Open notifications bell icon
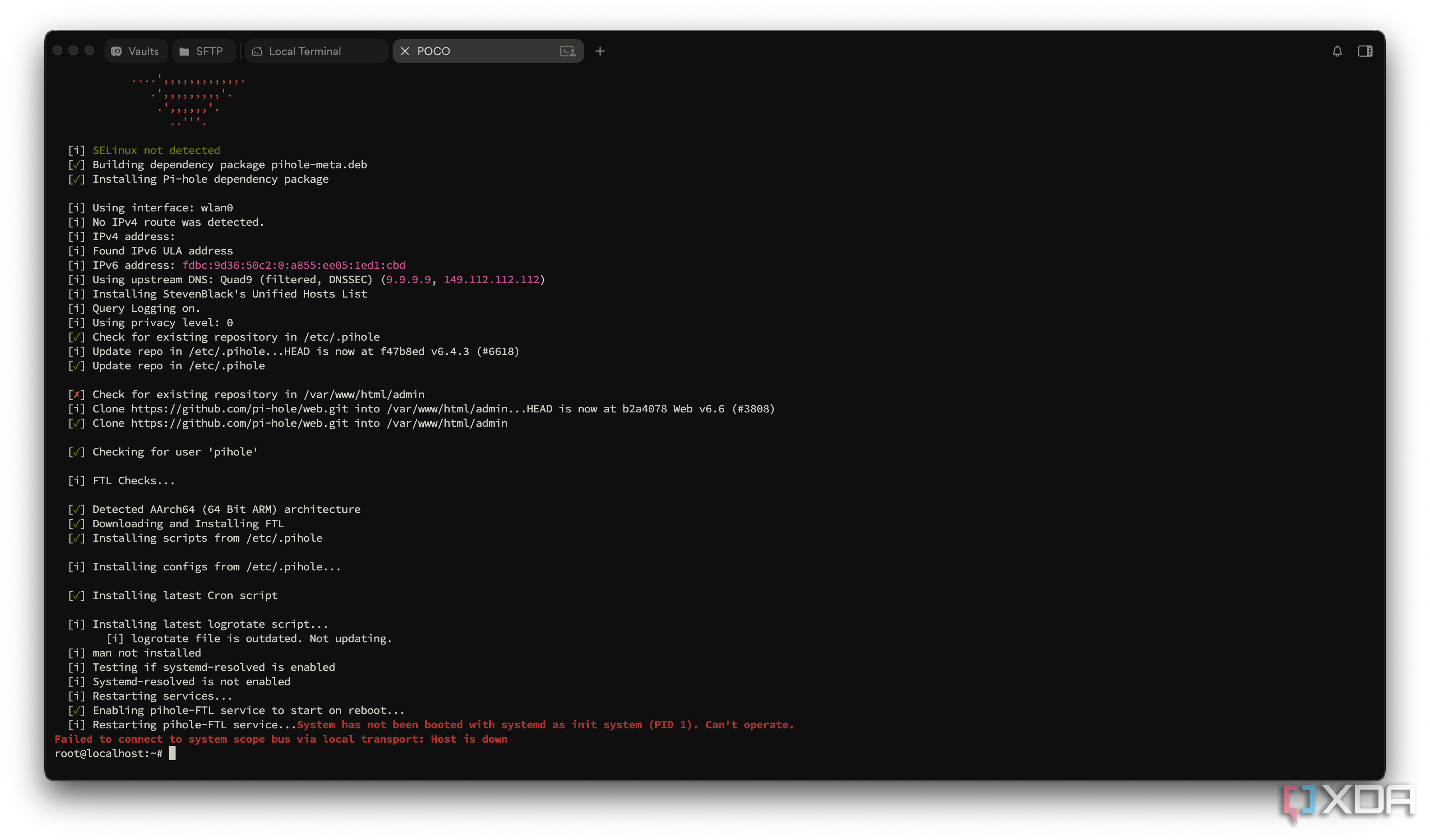The width and height of the screenshot is (1430, 840). tap(1337, 51)
